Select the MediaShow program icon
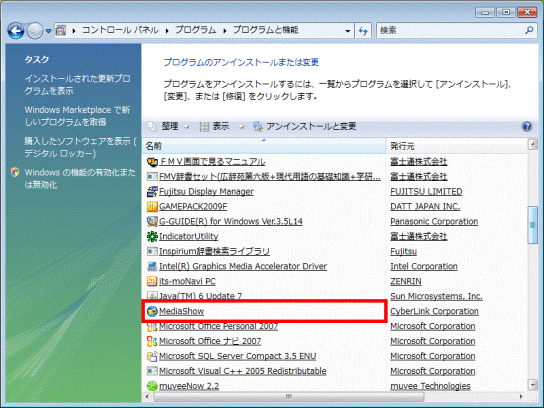Screen dimensions: 544x408 click(152, 311)
